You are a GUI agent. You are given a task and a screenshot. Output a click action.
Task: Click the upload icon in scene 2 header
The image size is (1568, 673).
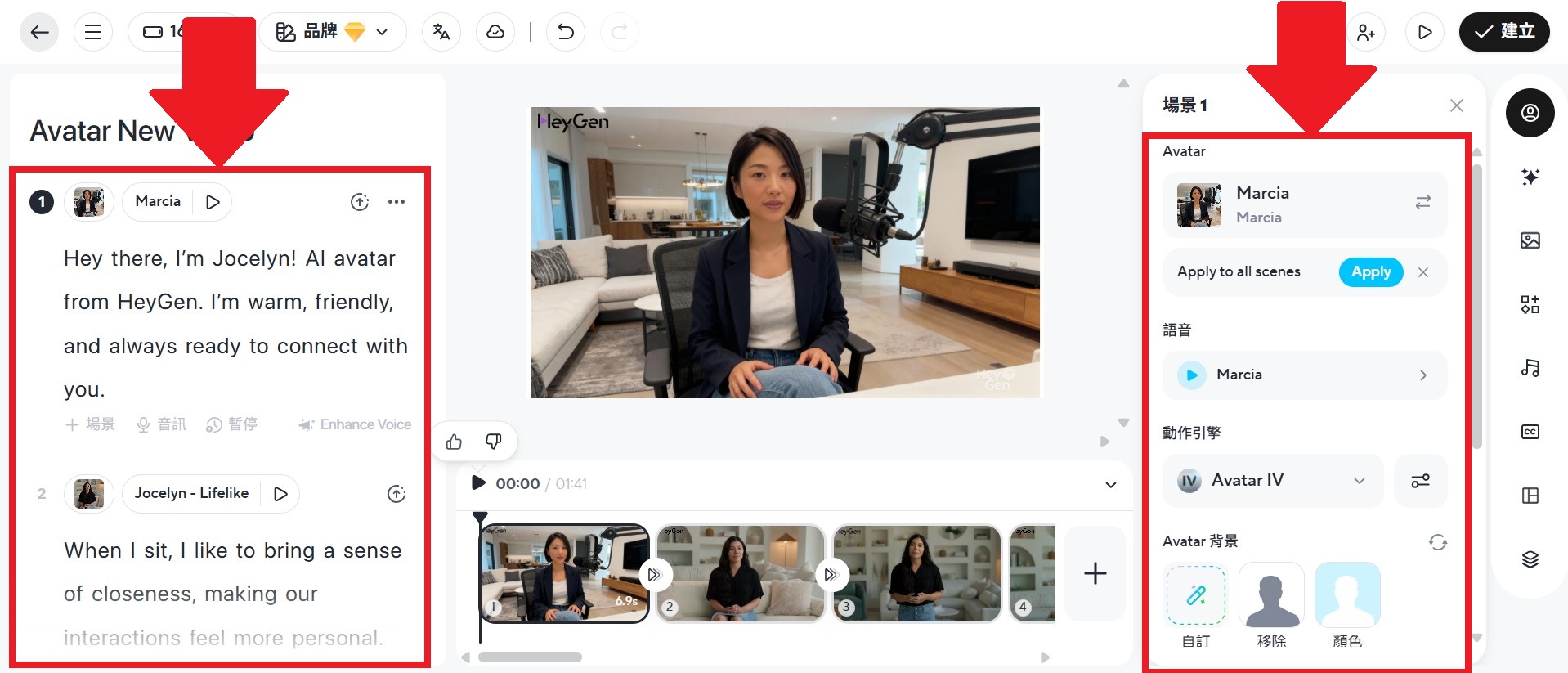click(x=396, y=494)
